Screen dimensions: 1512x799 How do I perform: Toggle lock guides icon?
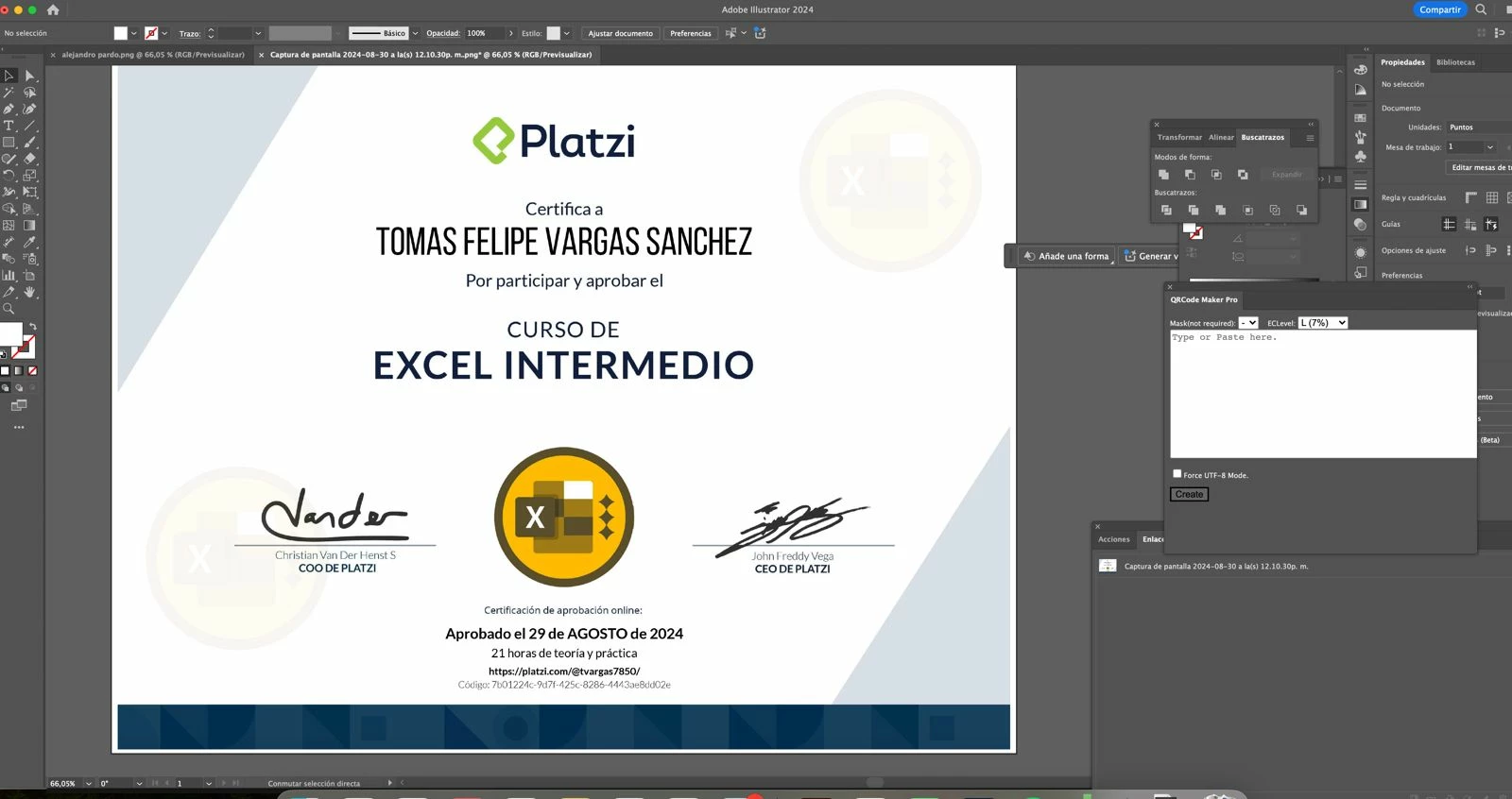1469,224
